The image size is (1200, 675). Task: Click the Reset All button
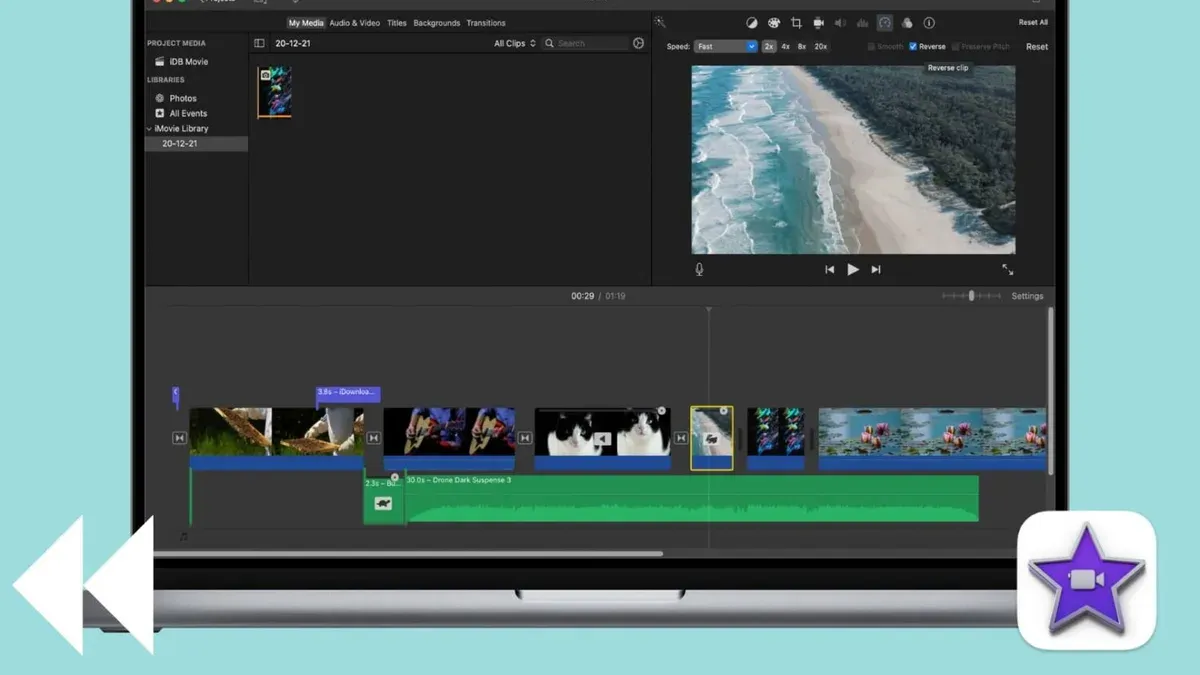point(1033,22)
